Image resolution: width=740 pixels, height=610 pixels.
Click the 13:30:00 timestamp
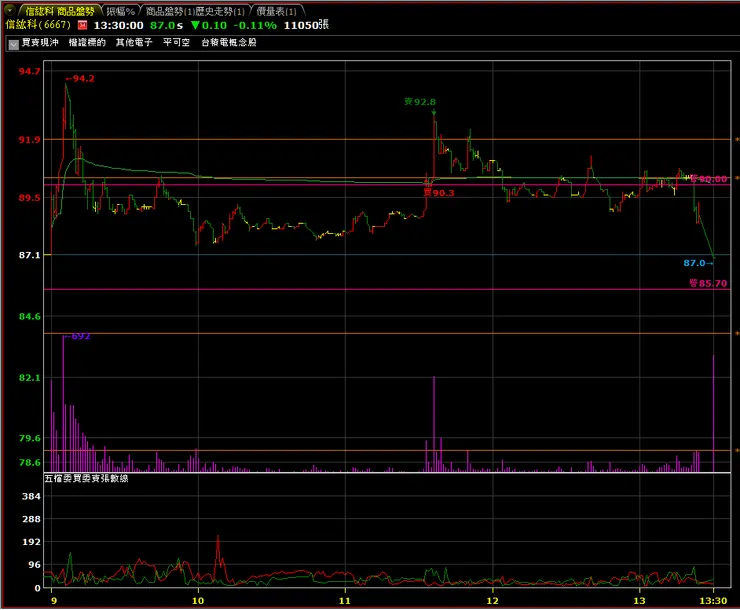[118, 25]
